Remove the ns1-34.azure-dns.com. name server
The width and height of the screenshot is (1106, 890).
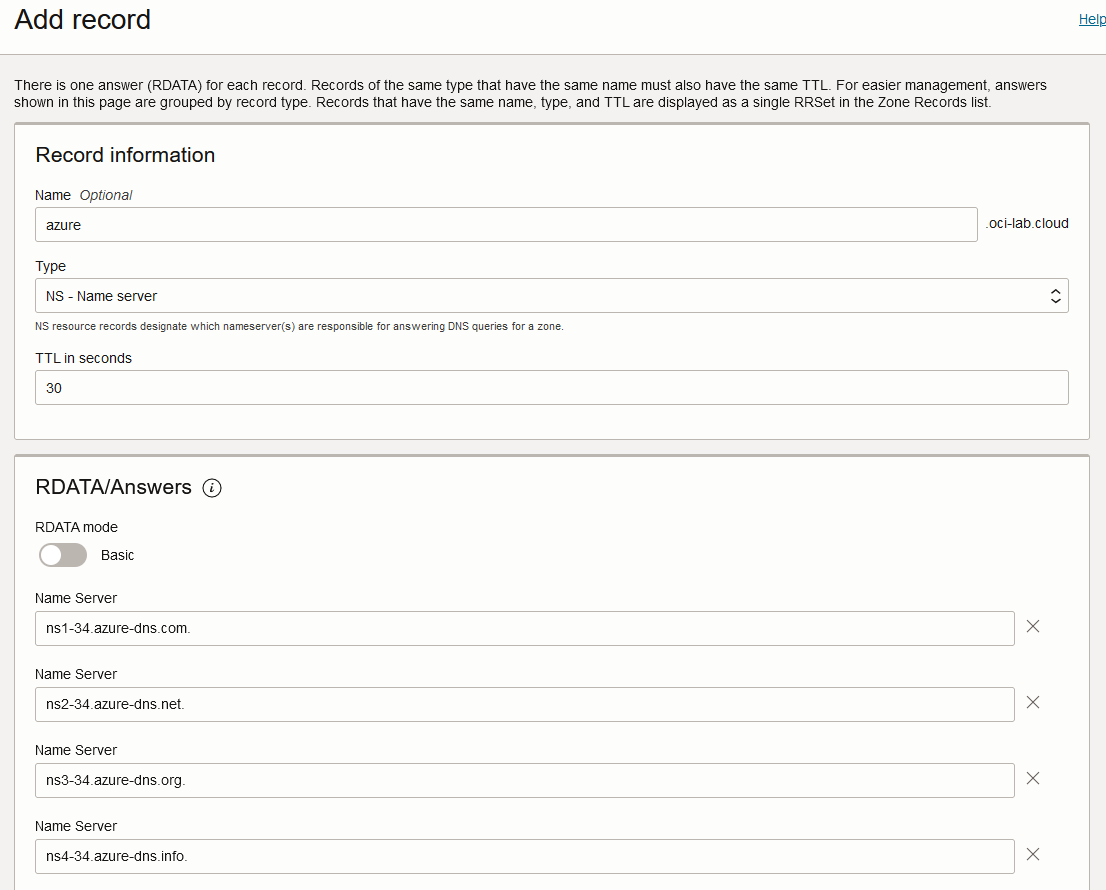(x=1033, y=626)
